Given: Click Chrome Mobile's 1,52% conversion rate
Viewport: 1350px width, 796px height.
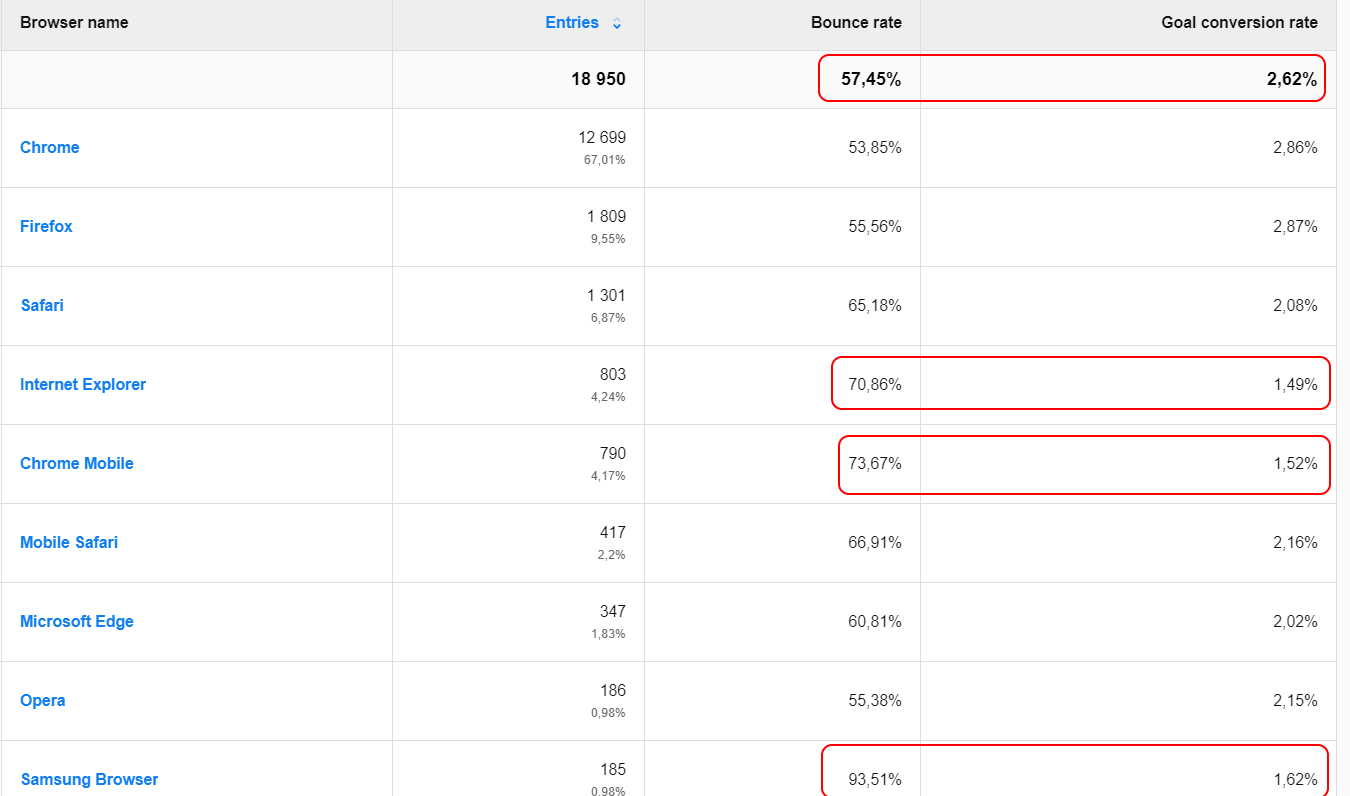Looking at the screenshot, I should (1295, 463).
